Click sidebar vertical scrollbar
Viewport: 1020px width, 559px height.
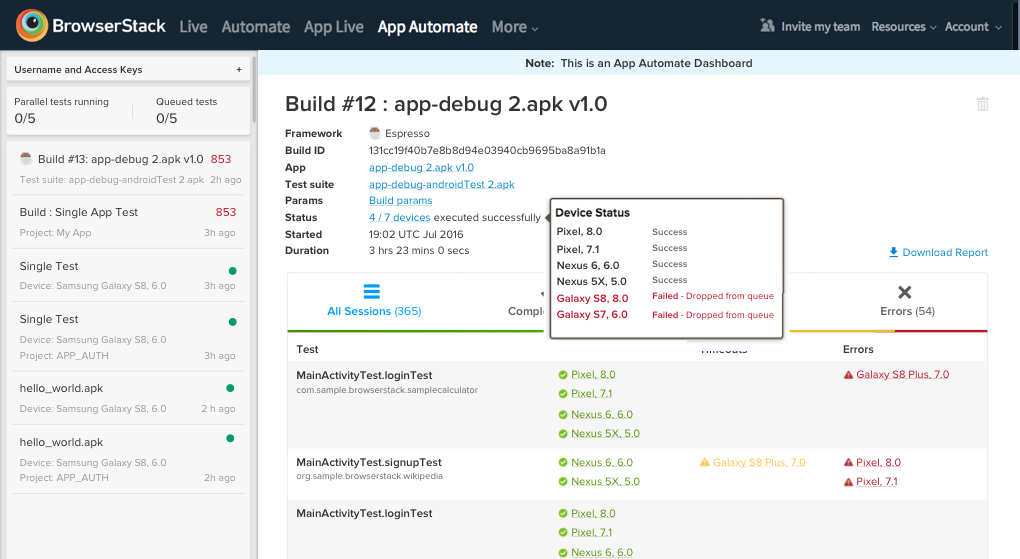254,89
